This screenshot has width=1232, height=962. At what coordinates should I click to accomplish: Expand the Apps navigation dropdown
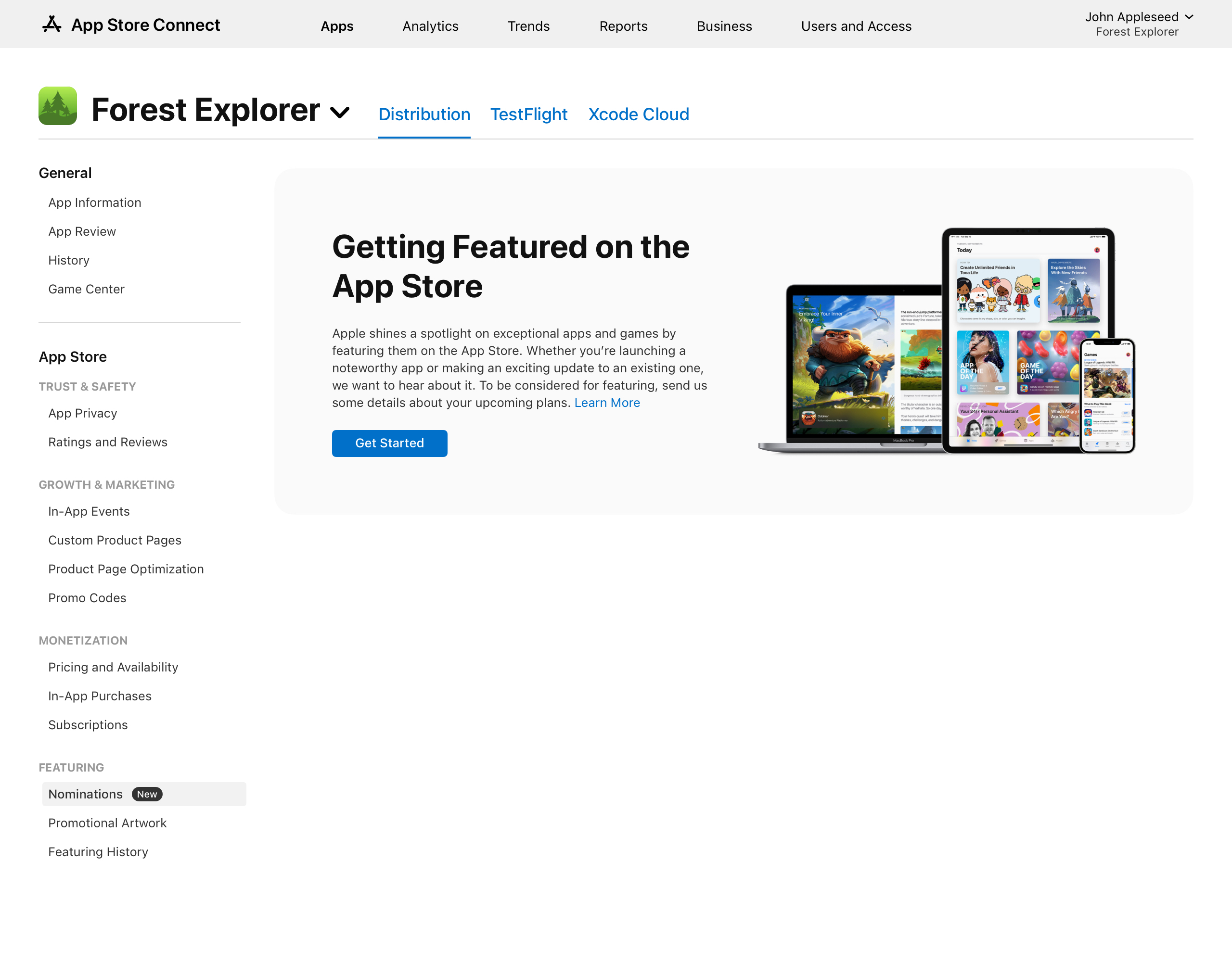[x=336, y=25]
